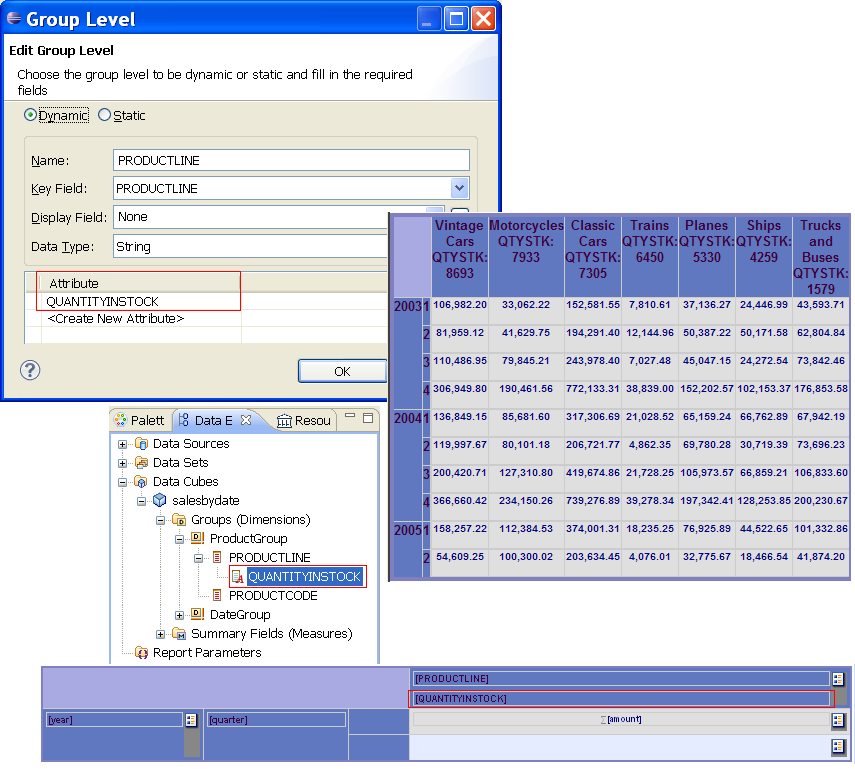Collapse the ProductGroup node

click(x=179, y=539)
